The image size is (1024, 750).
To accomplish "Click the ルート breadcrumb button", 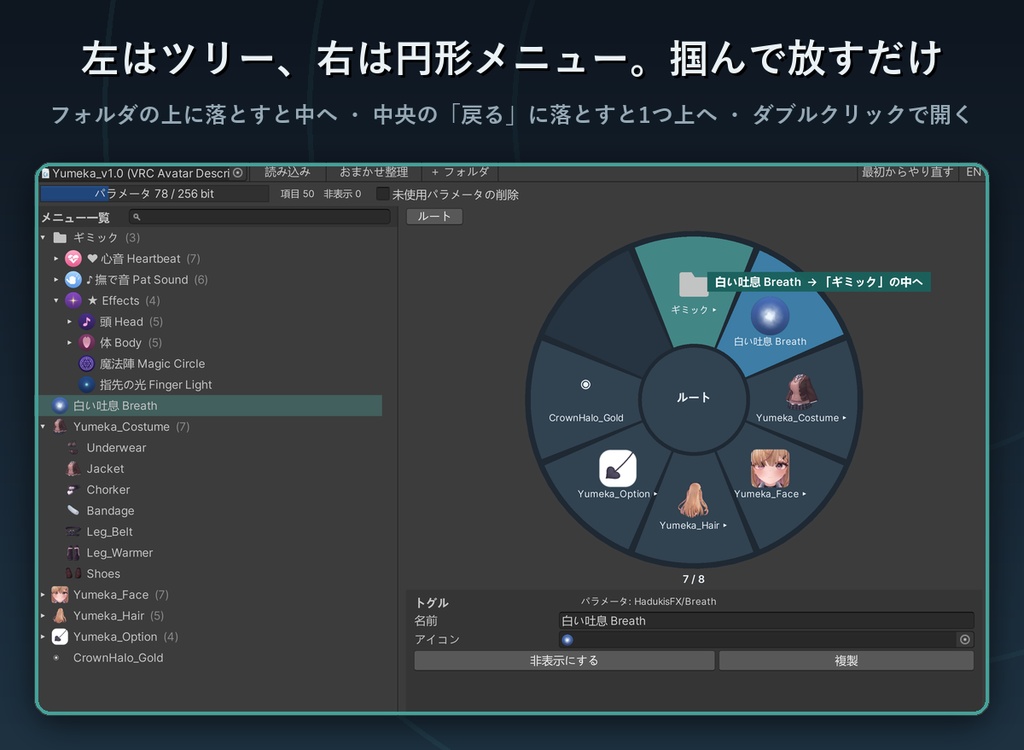I will [x=434, y=216].
